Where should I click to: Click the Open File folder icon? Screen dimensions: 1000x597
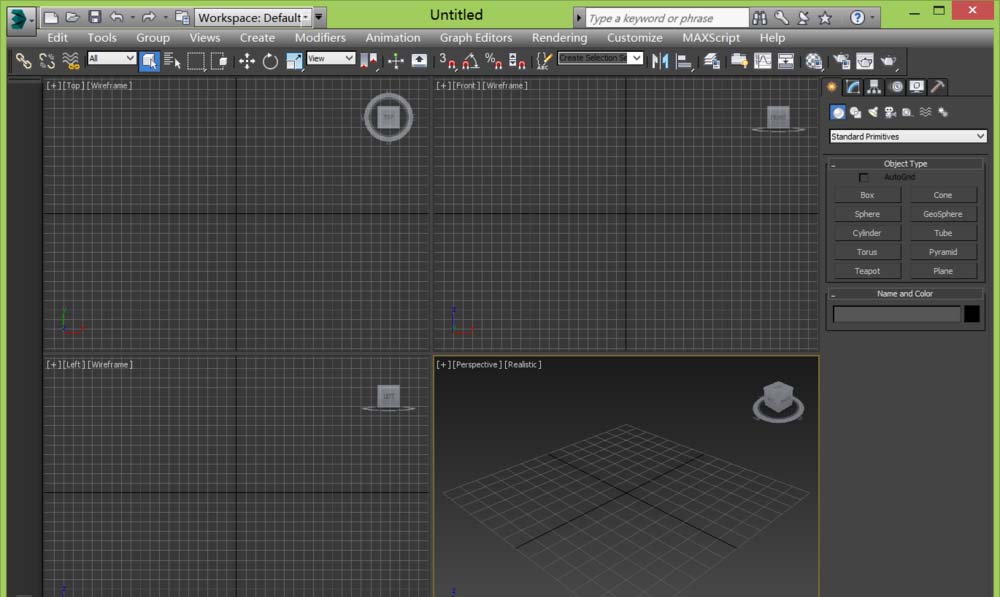pyautogui.click(x=73, y=17)
